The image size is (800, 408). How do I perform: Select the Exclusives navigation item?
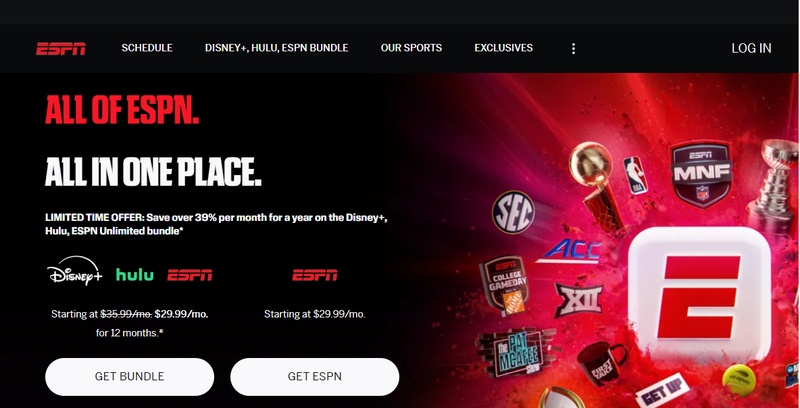(504, 48)
